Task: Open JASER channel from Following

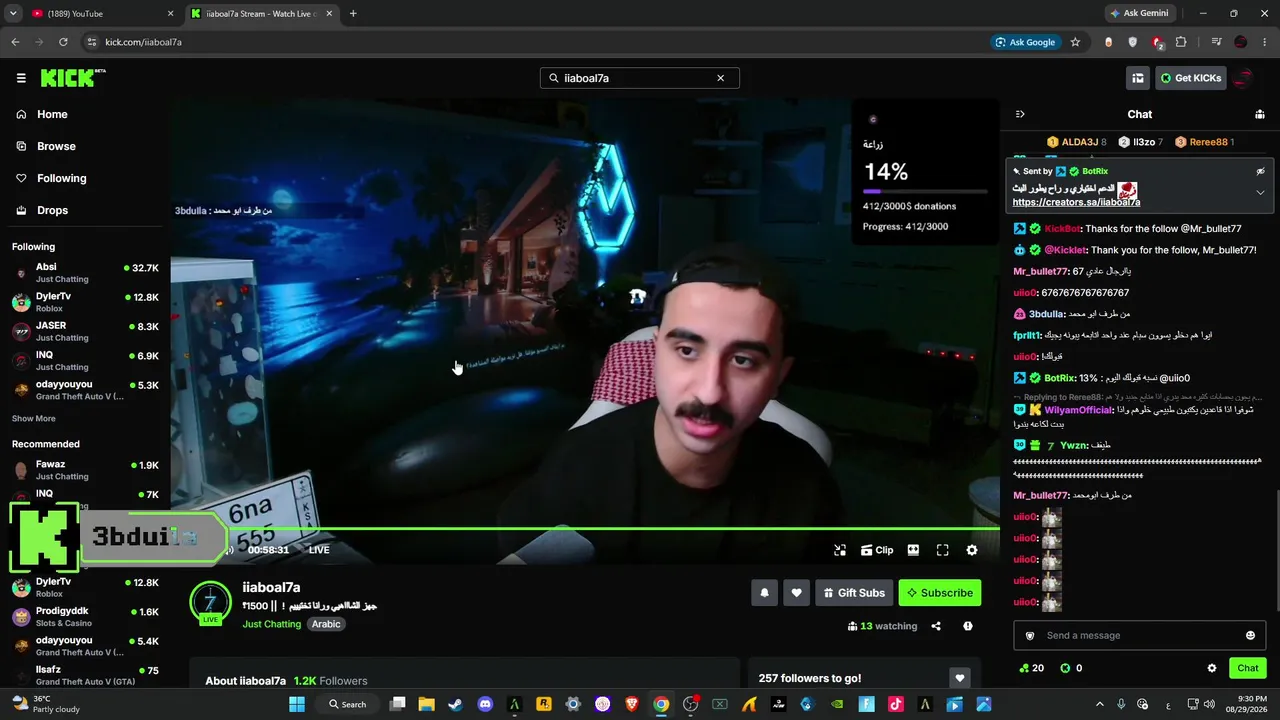Action: (x=85, y=331)
